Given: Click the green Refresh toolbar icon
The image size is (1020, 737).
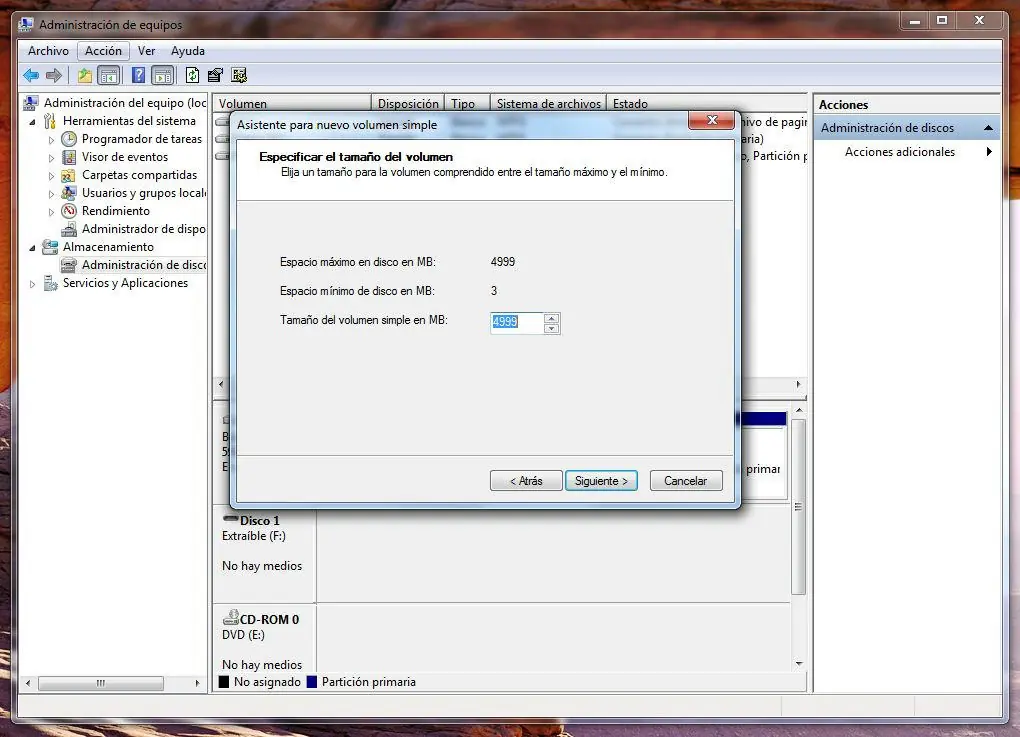Looking at the screenshot, I should point(192,75).
